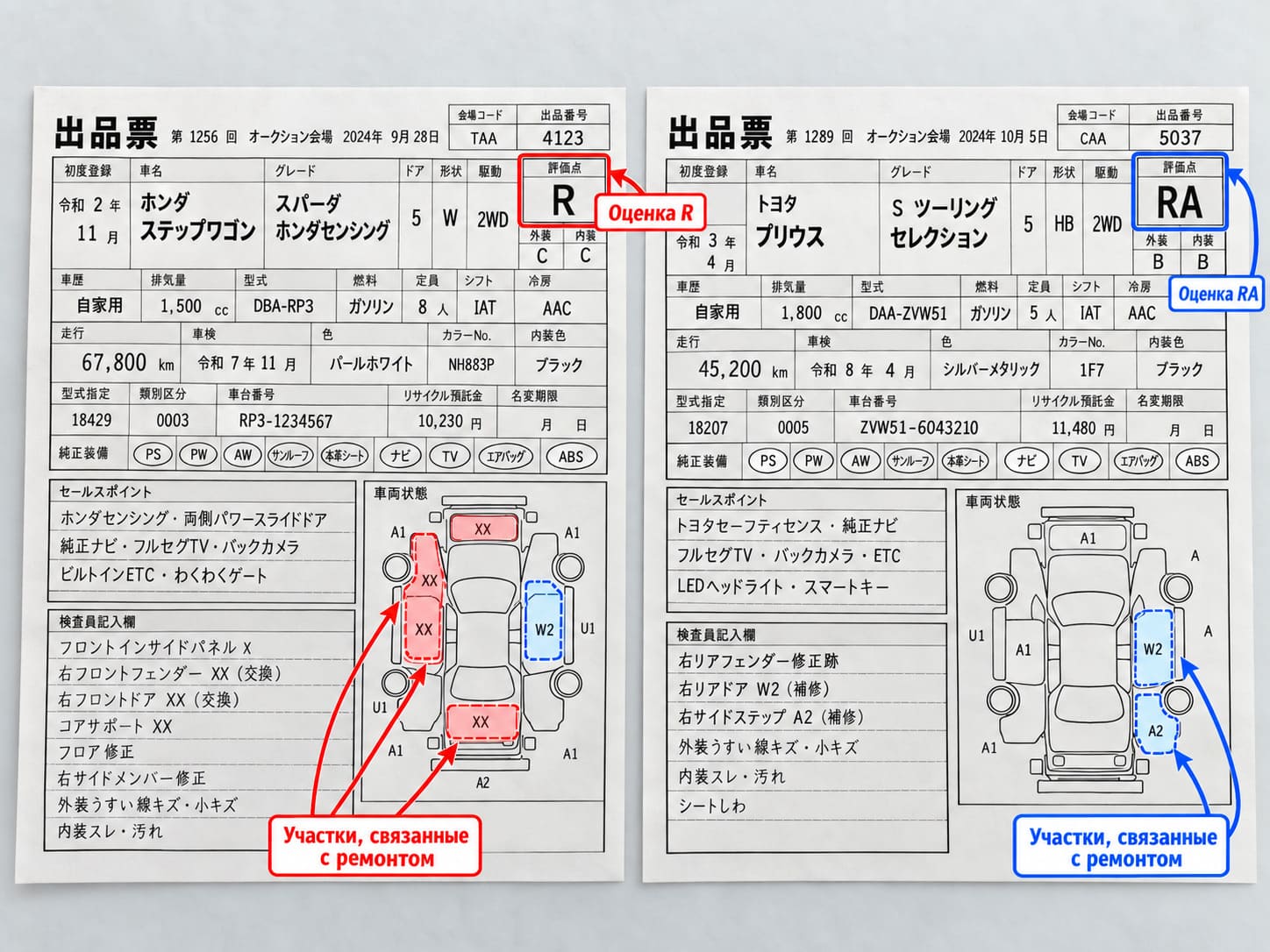Viewport: 1270px width, 952px height.
Task: Click the note 右サイドステップ A2（補修）
Action: 772,718
